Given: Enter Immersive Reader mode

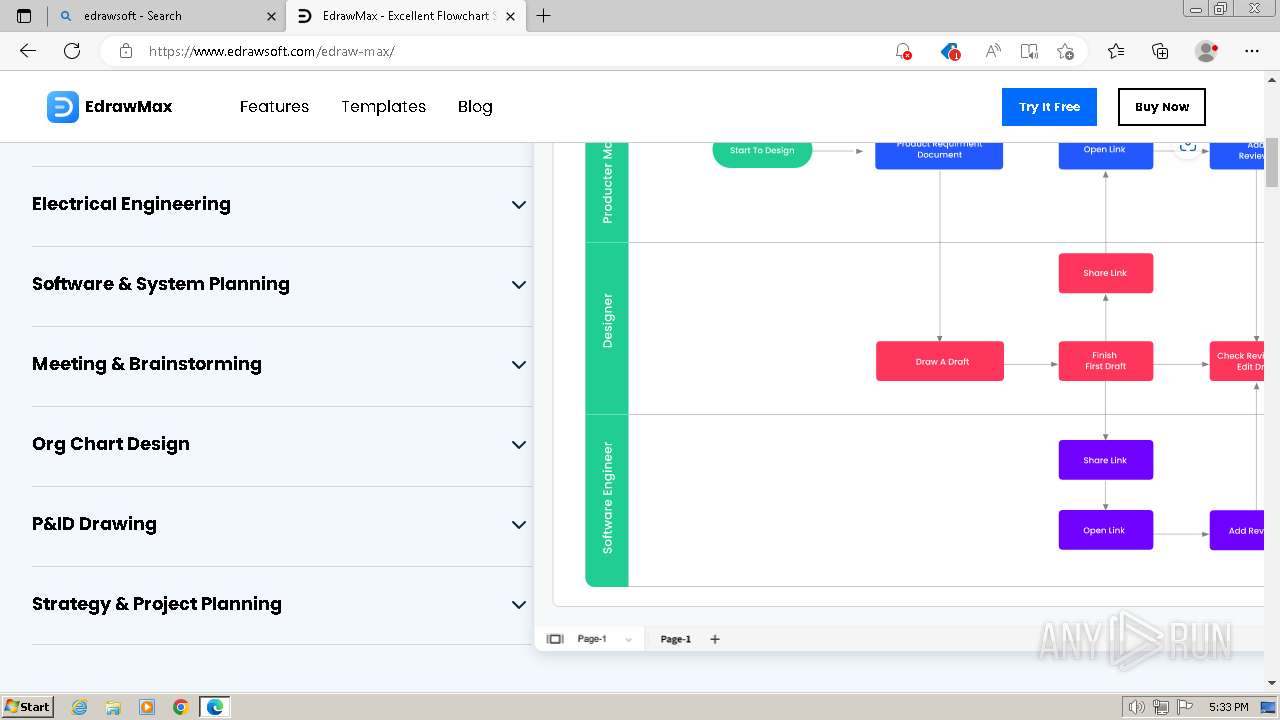Looking at the screenshot, I should (x=1029, y=51).
